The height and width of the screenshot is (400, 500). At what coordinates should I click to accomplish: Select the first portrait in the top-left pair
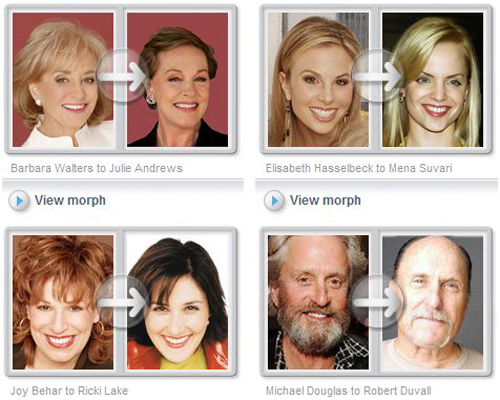point(63,80)
